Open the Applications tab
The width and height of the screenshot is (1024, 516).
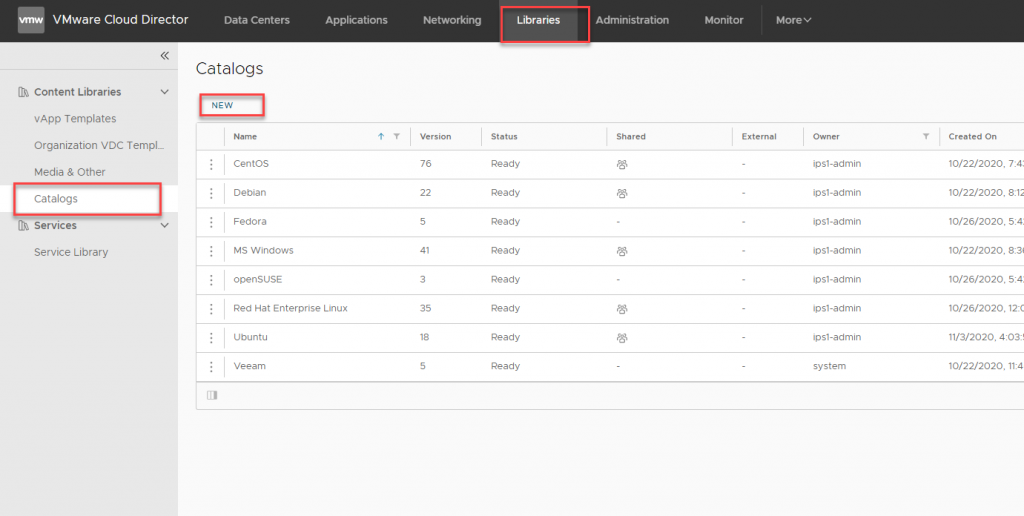(x=357, y=20)
